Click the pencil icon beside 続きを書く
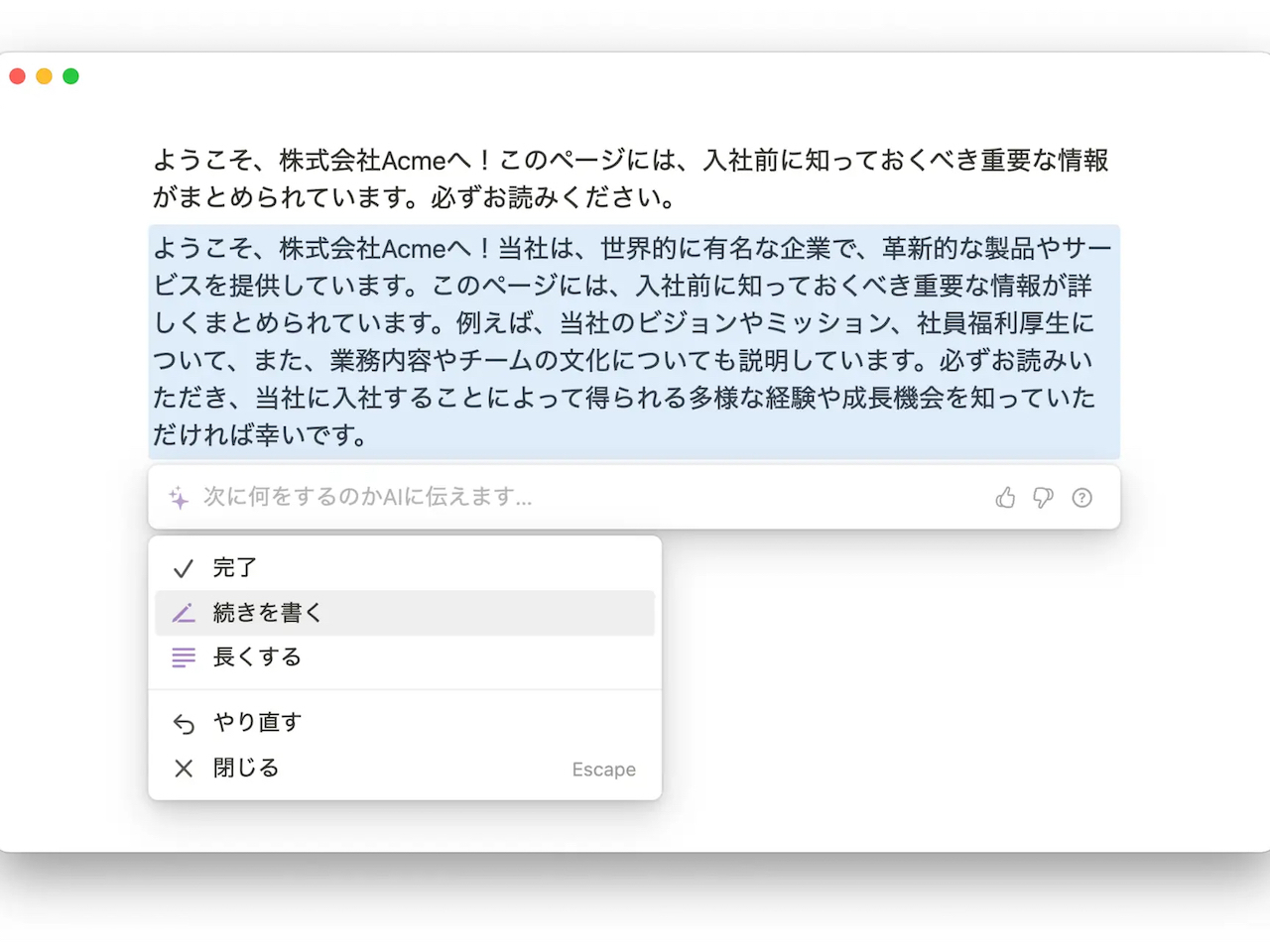 pyautogui.click(x=184, y=613)
